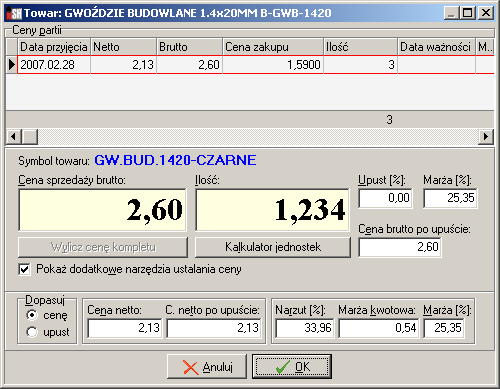Click the 'Cena zakupu' column header
The width and height of the screenshot is (500, 389).
273,47
